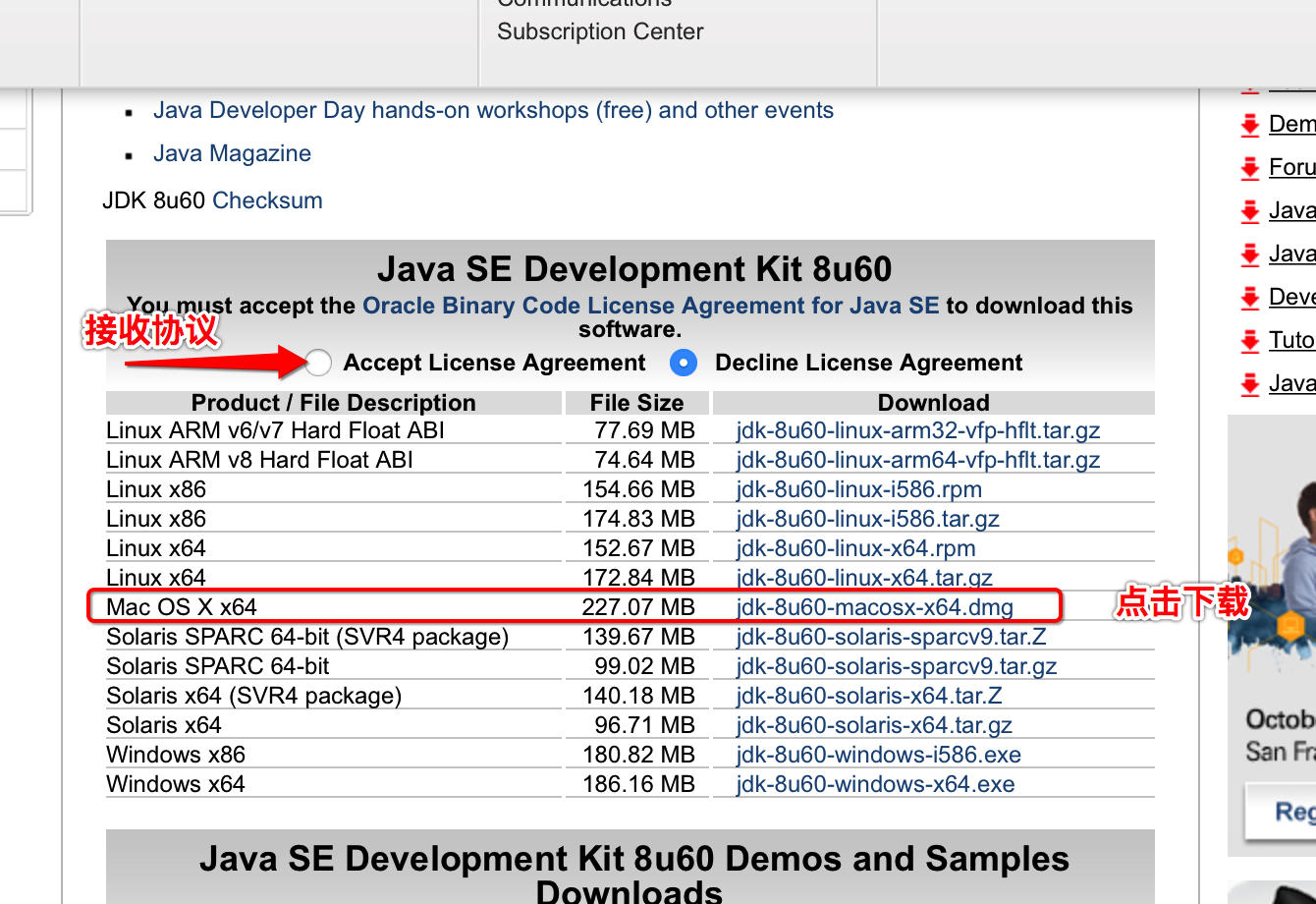The image size is (1316, 904).
Task: Click Demos and Samples Downloads heading
Action: (x=633, y=875)
